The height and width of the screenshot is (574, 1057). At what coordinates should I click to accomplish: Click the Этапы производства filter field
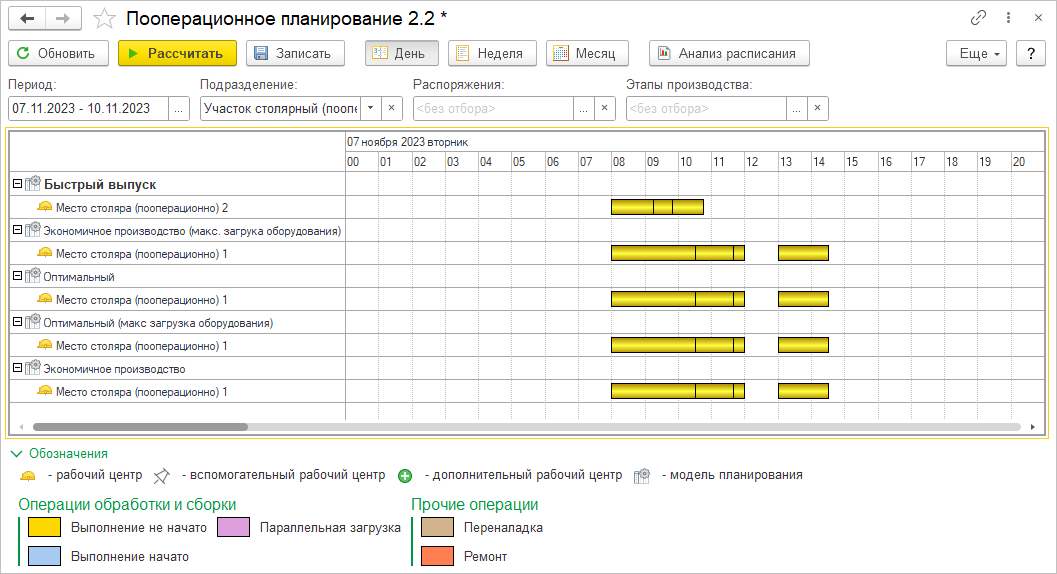[x=706, y=109]
